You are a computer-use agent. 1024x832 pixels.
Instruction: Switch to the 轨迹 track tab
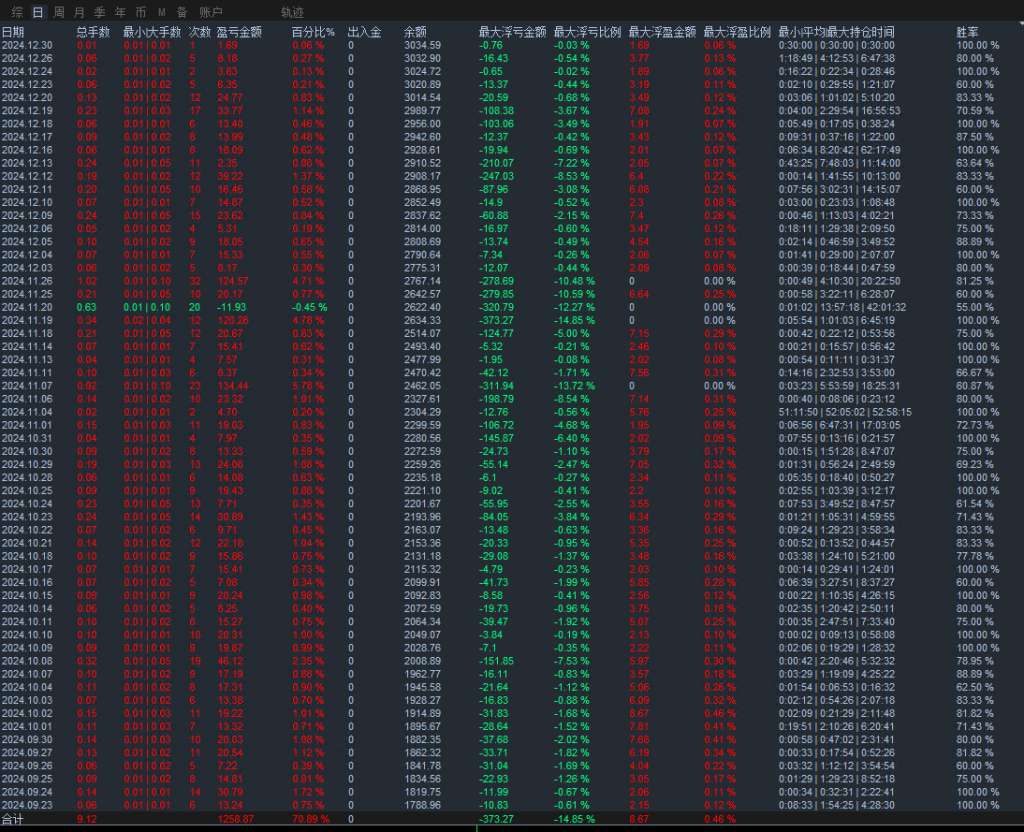(x=292, y=13)
